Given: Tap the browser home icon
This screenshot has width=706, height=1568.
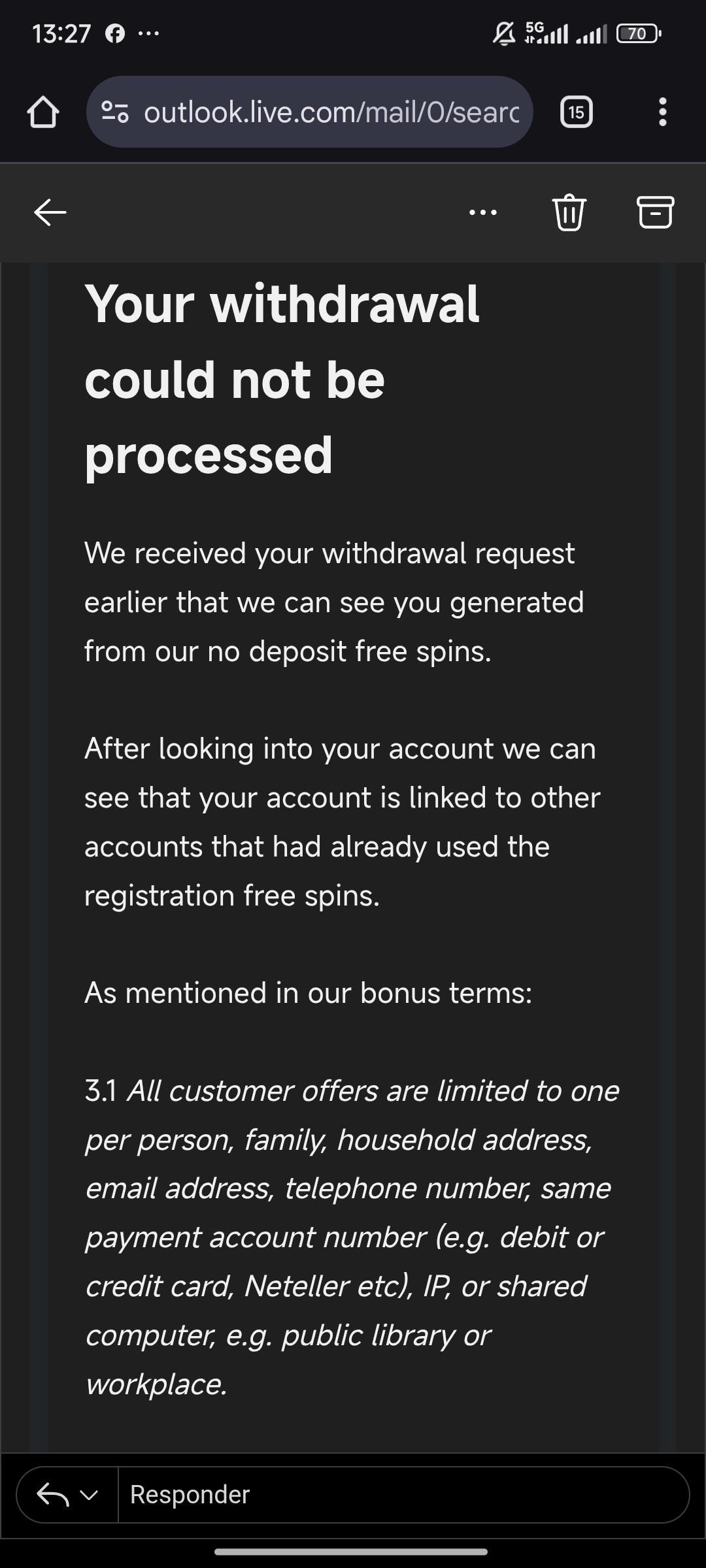Looking at the screenshot, I should tap(43, 112).
